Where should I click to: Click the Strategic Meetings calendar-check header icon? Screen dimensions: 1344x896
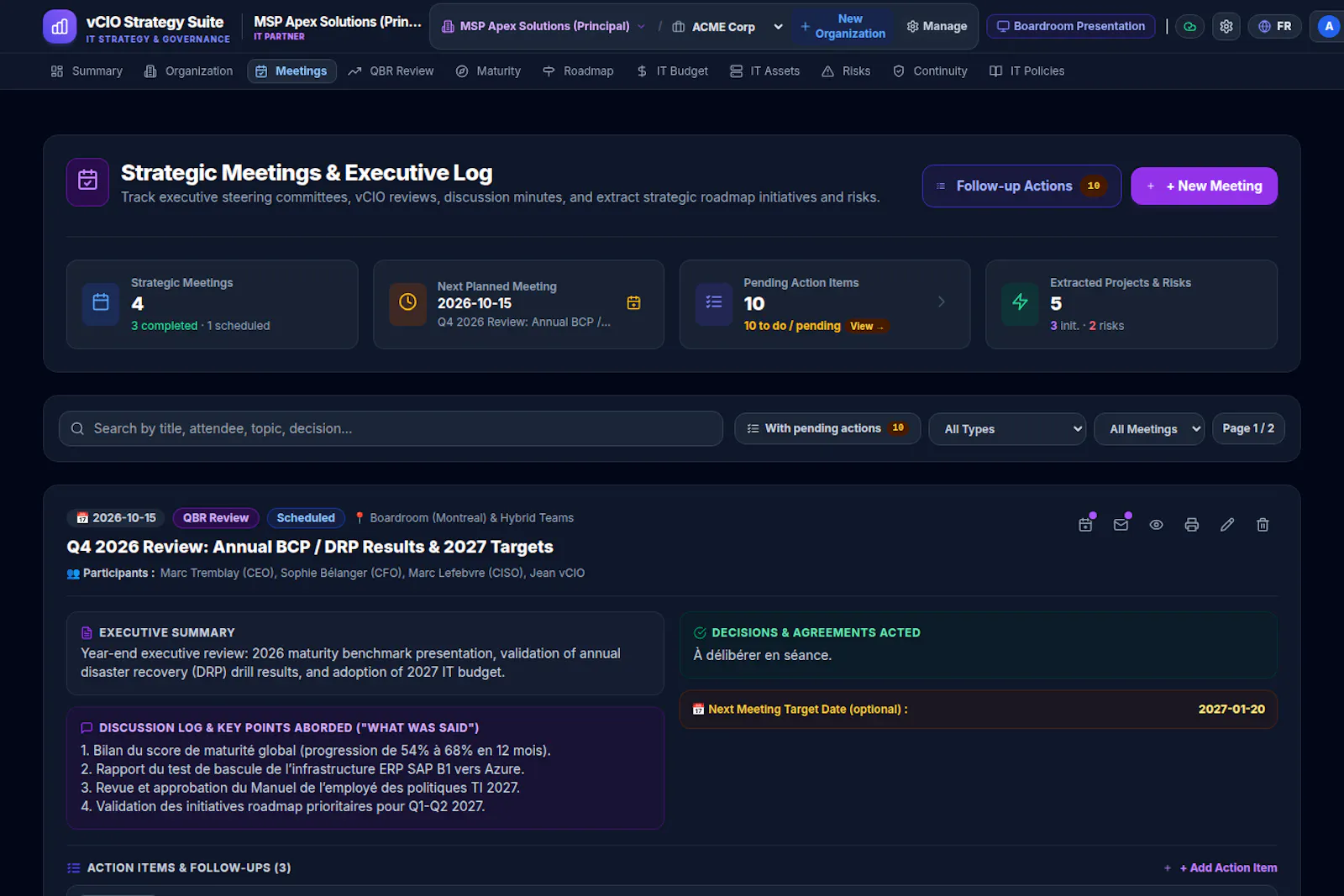pos(87,182)
